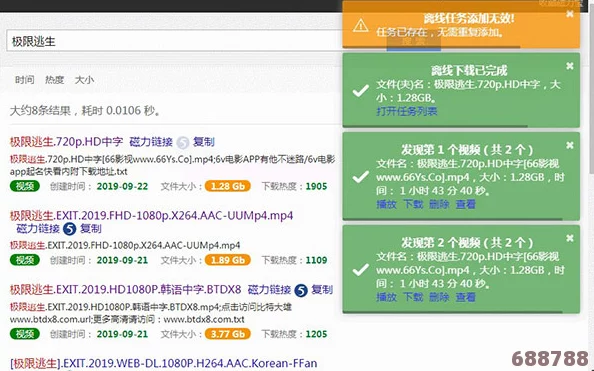Click the 视频 tag of the 1.89 Gb result

pos(25,260)
